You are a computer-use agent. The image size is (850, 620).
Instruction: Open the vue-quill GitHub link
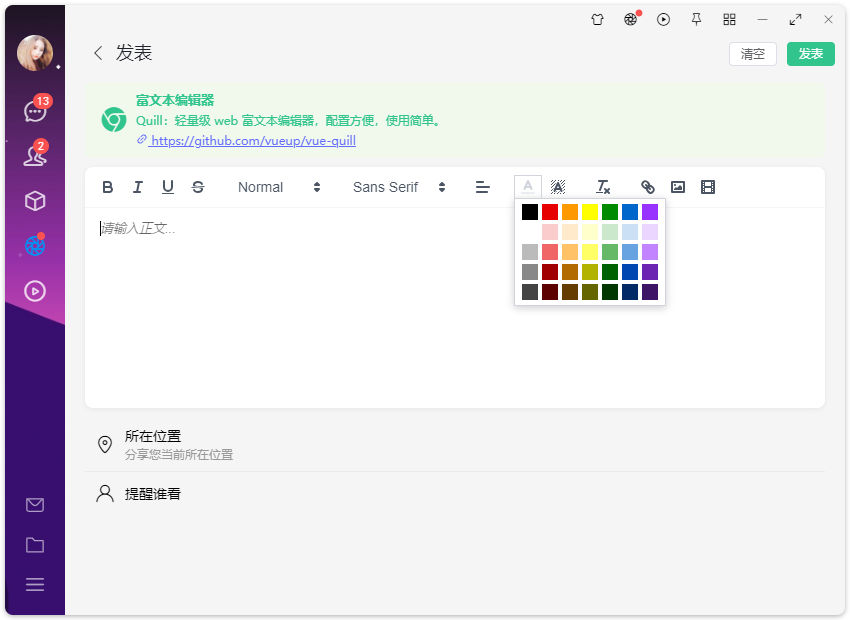tap(253, 140)
